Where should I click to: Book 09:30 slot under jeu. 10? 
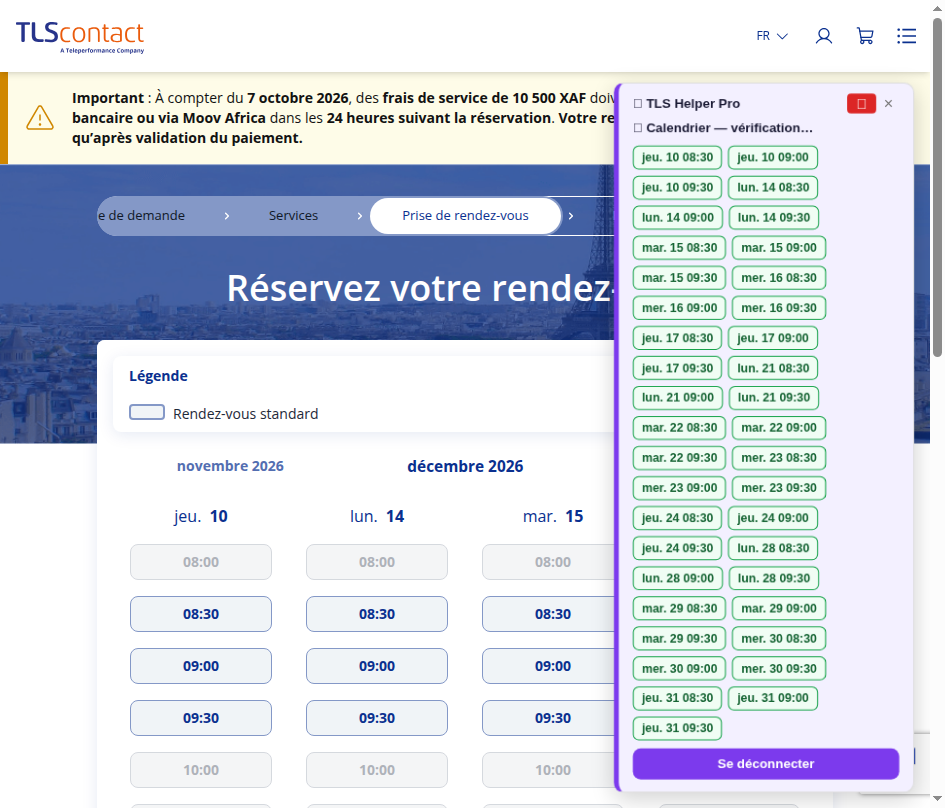point(201,718)
